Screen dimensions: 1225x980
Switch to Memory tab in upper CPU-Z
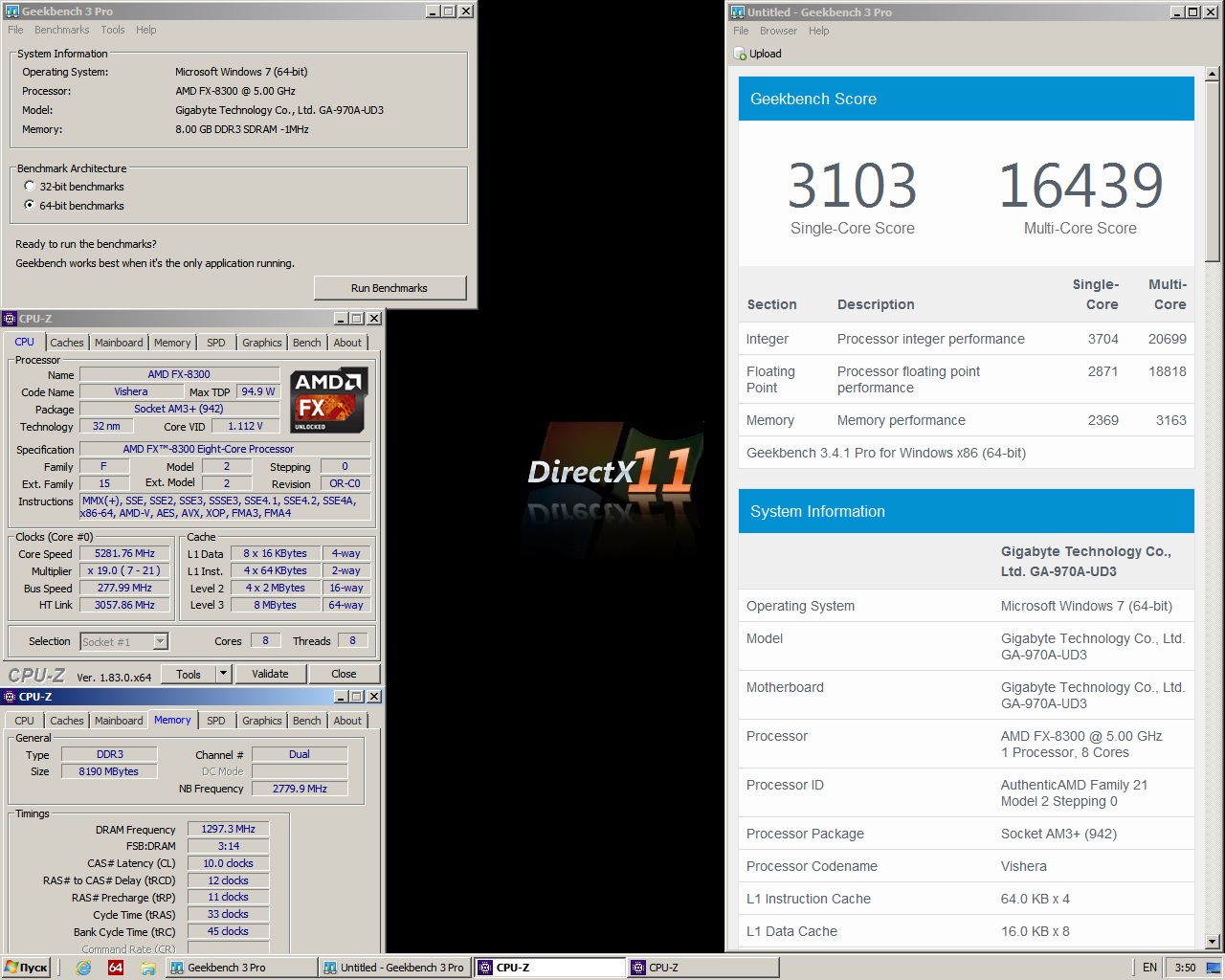(172, 343)
